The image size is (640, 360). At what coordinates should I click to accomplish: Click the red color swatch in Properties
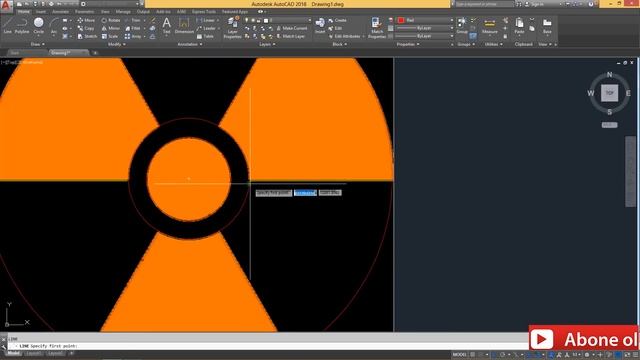tap(401, 20)
